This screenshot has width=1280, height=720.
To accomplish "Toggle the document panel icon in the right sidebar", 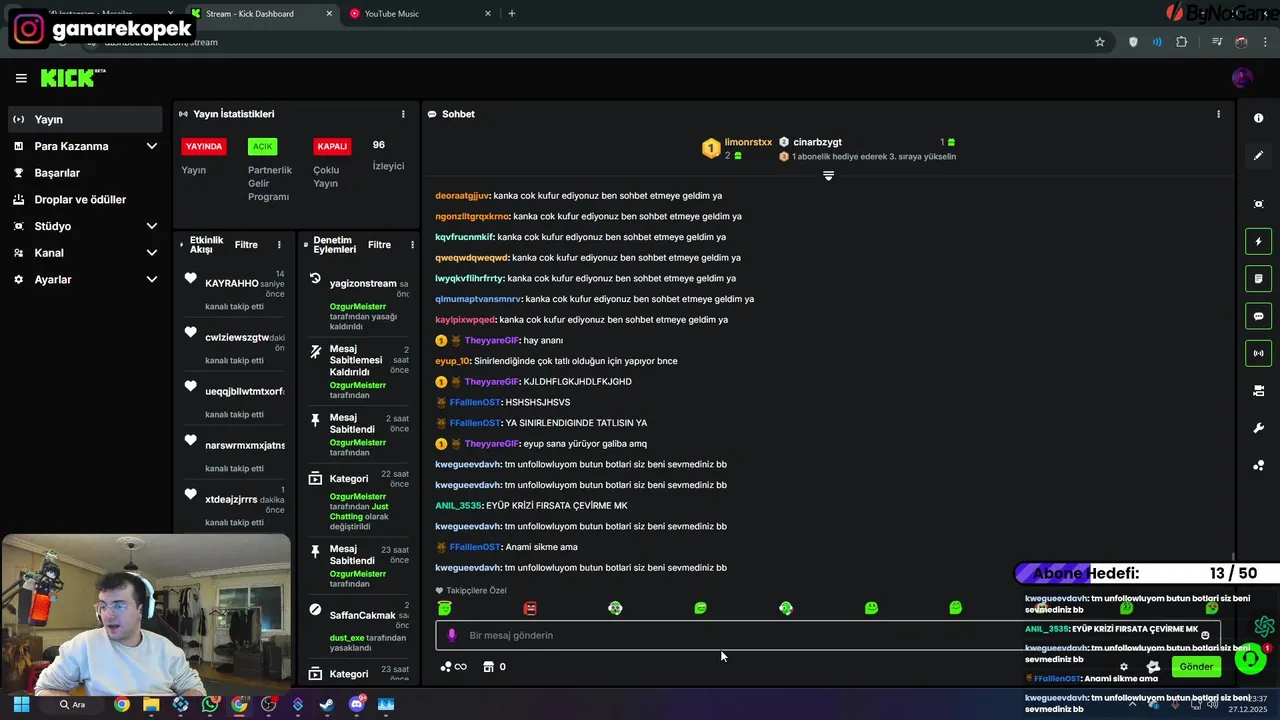I will (1258, 278).
